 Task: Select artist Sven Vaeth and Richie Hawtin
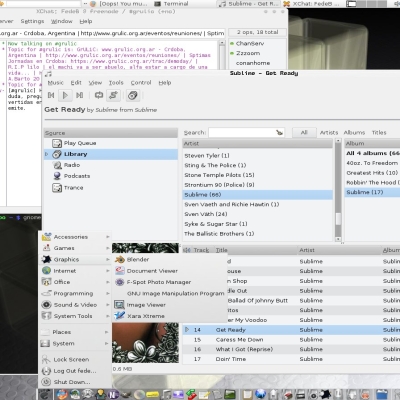tap(258, 204)
